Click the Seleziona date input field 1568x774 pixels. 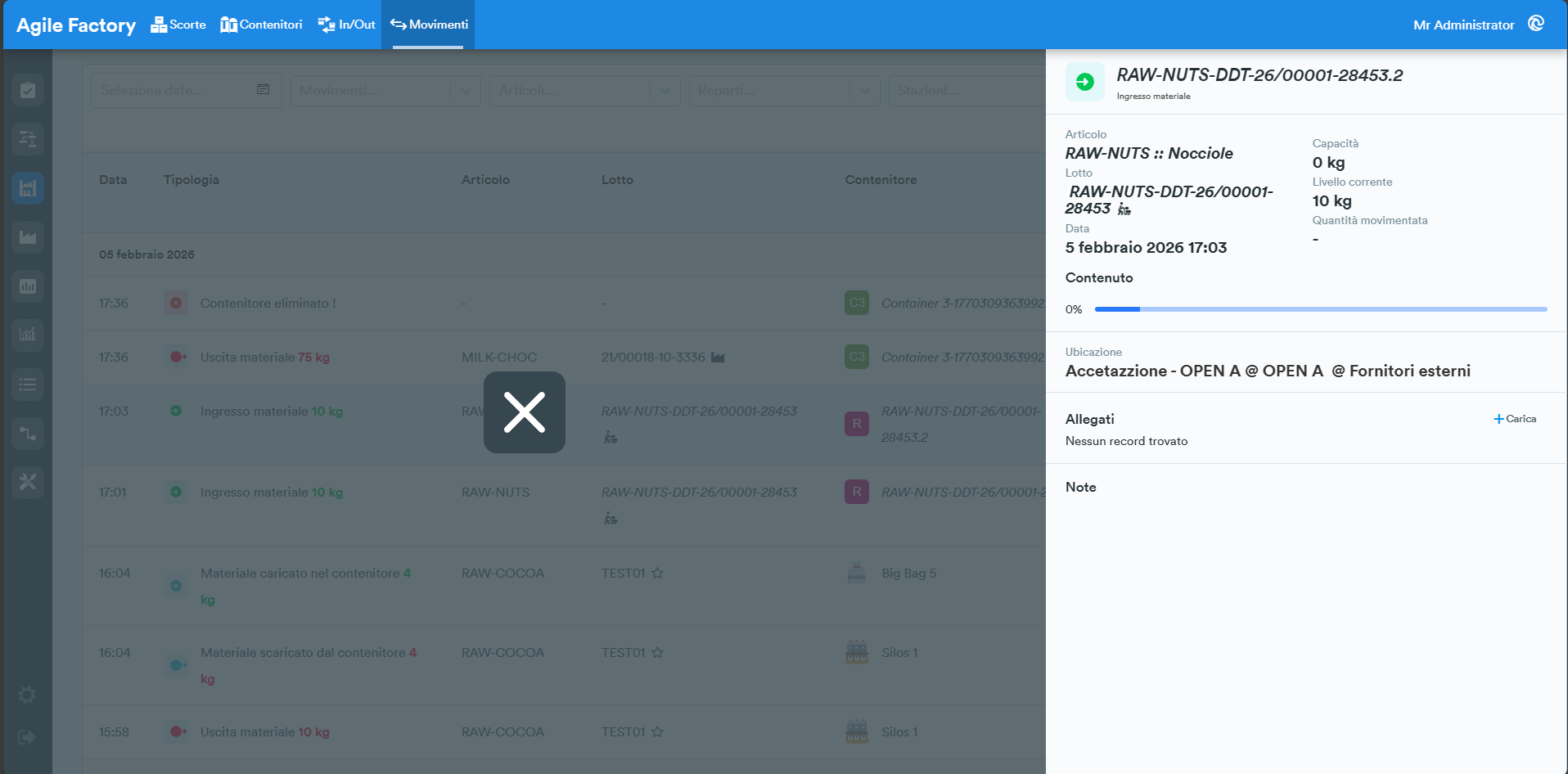pos(186,90)
